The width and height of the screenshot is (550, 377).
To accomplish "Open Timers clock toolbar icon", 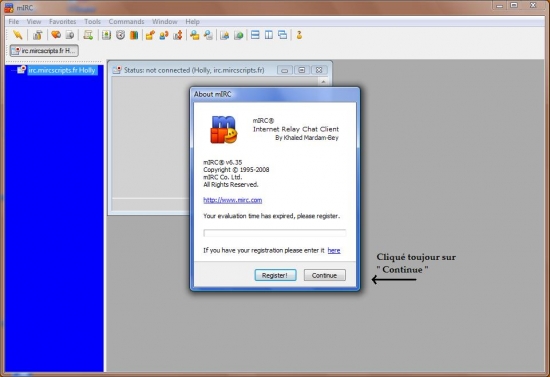I will 120,35.
